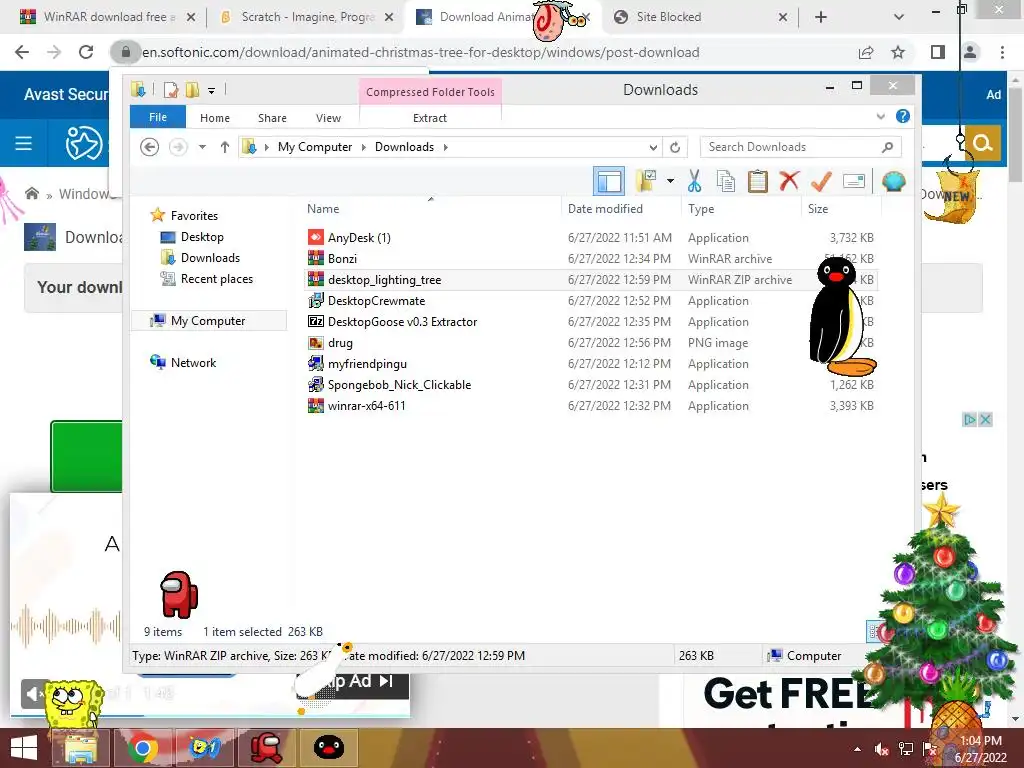Expand arrow after Downloads in breadcrumb
1024x768 pixels.
pyautogui.click(x=445, y=147)
